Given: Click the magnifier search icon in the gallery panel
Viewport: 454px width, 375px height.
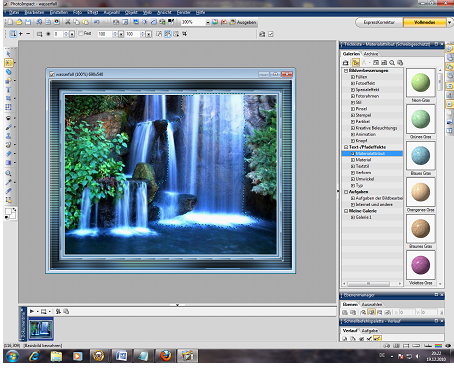Looking at the screenshot, I should coord(392,62).
